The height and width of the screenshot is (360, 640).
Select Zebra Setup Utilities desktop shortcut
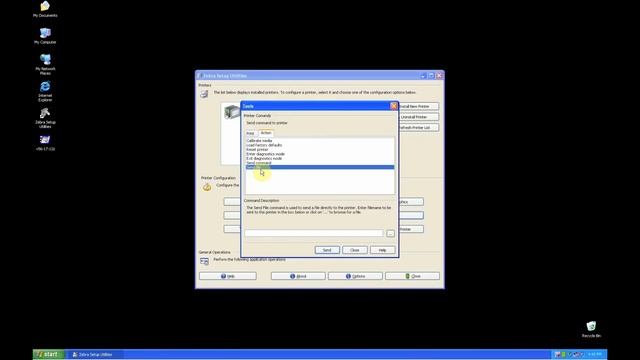[45, 118]
